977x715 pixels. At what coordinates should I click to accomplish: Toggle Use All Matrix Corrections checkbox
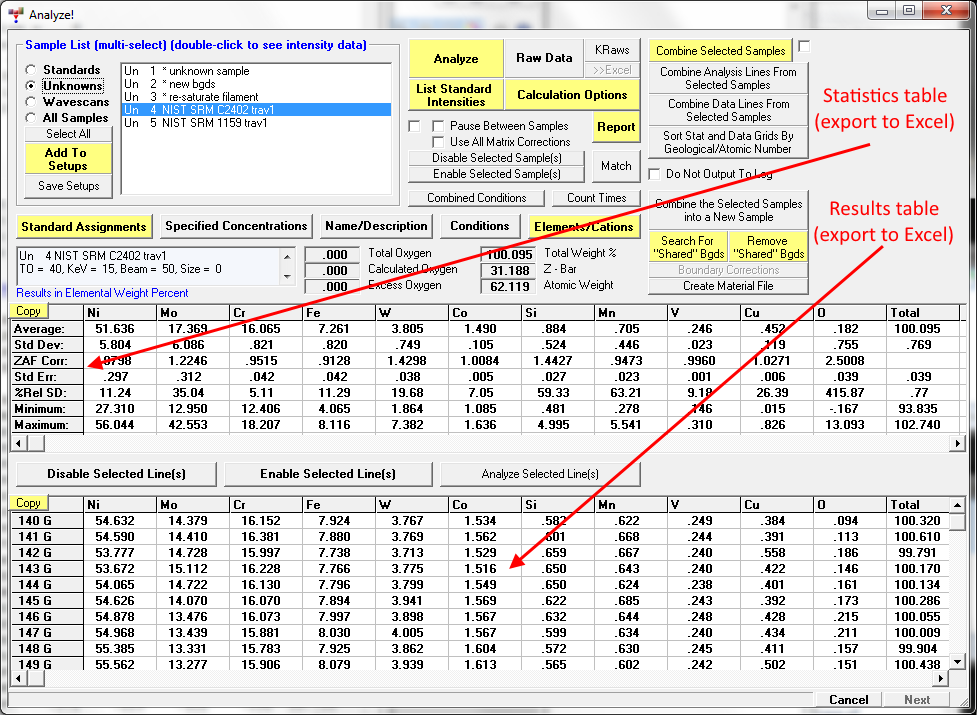[438, 142]
